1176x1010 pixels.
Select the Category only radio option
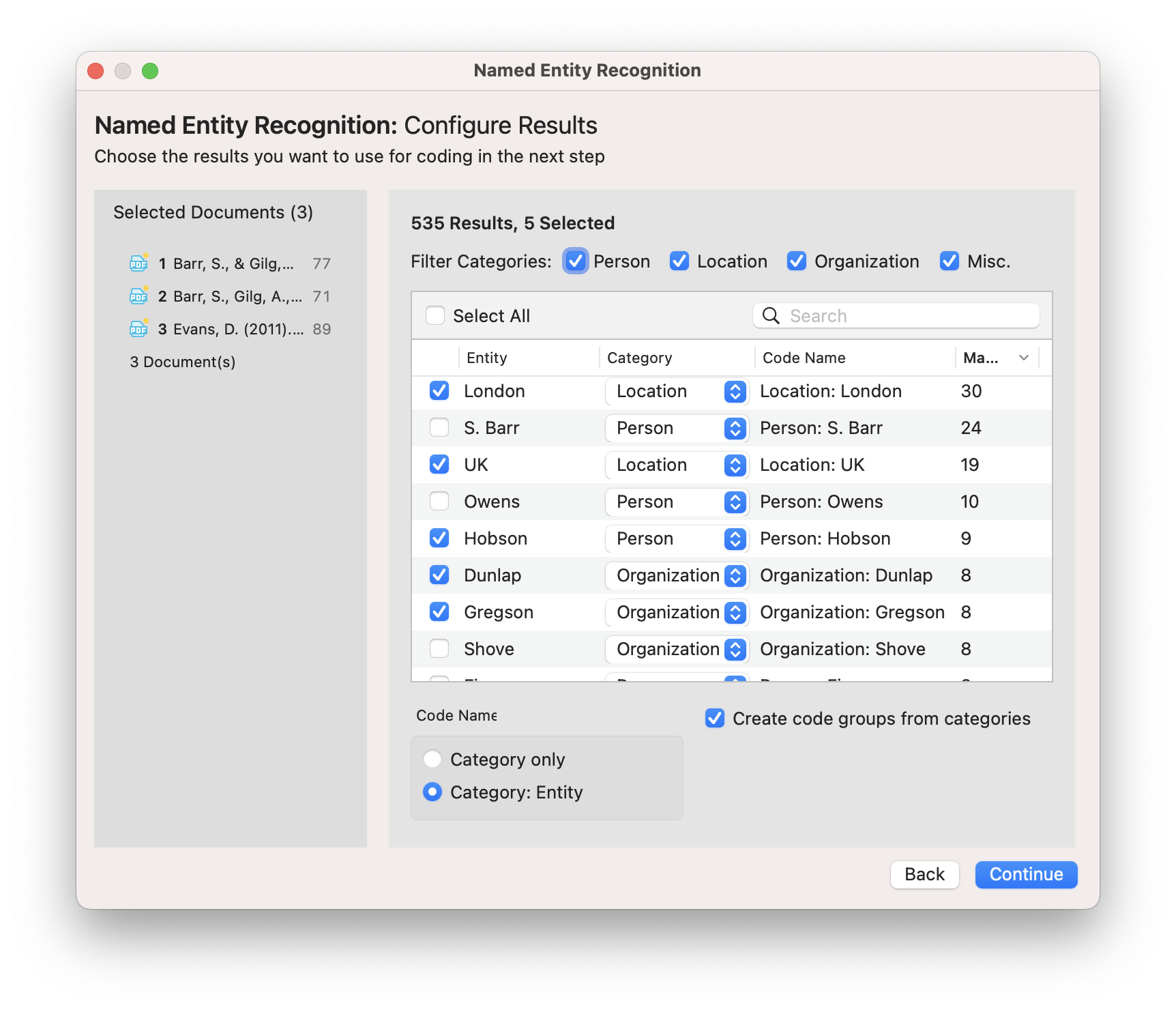(x=432, y=760)
